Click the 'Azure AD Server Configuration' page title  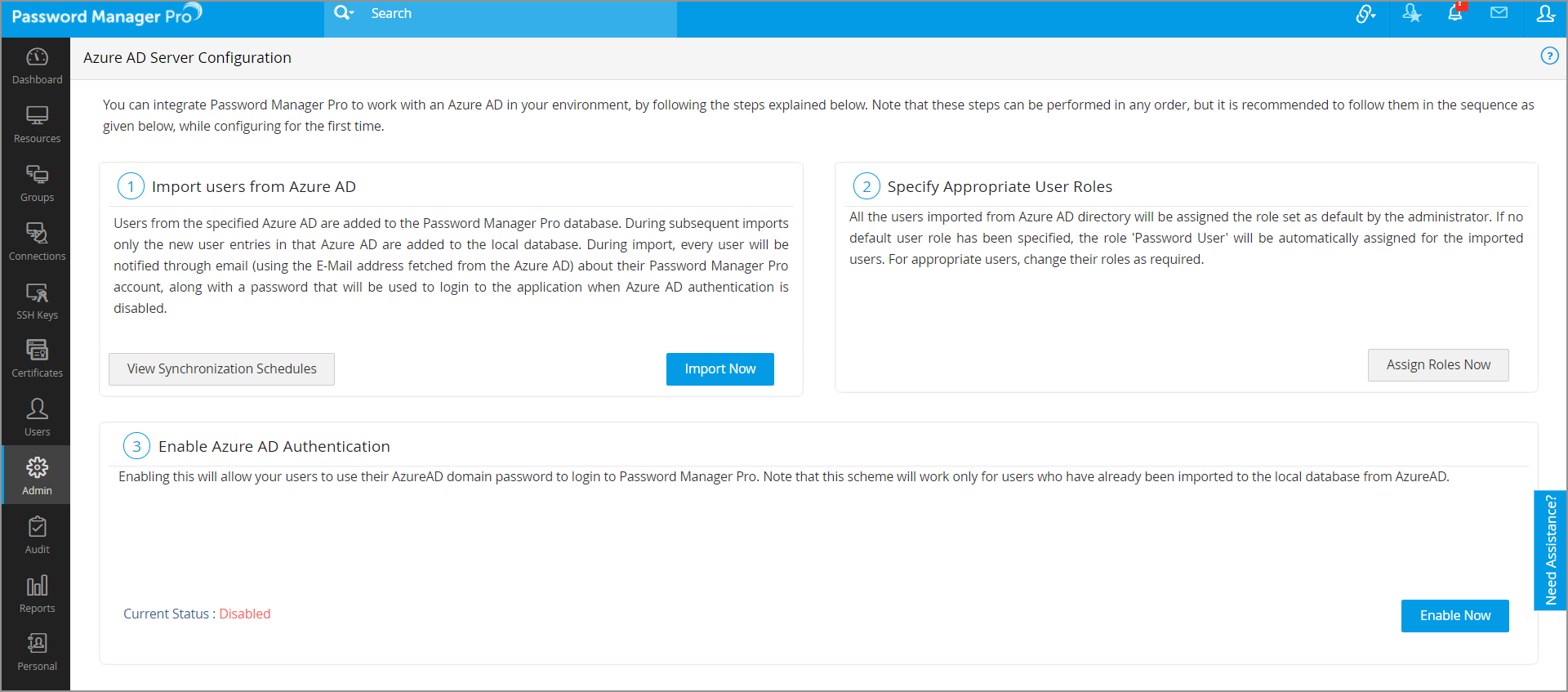click(187, 58)
